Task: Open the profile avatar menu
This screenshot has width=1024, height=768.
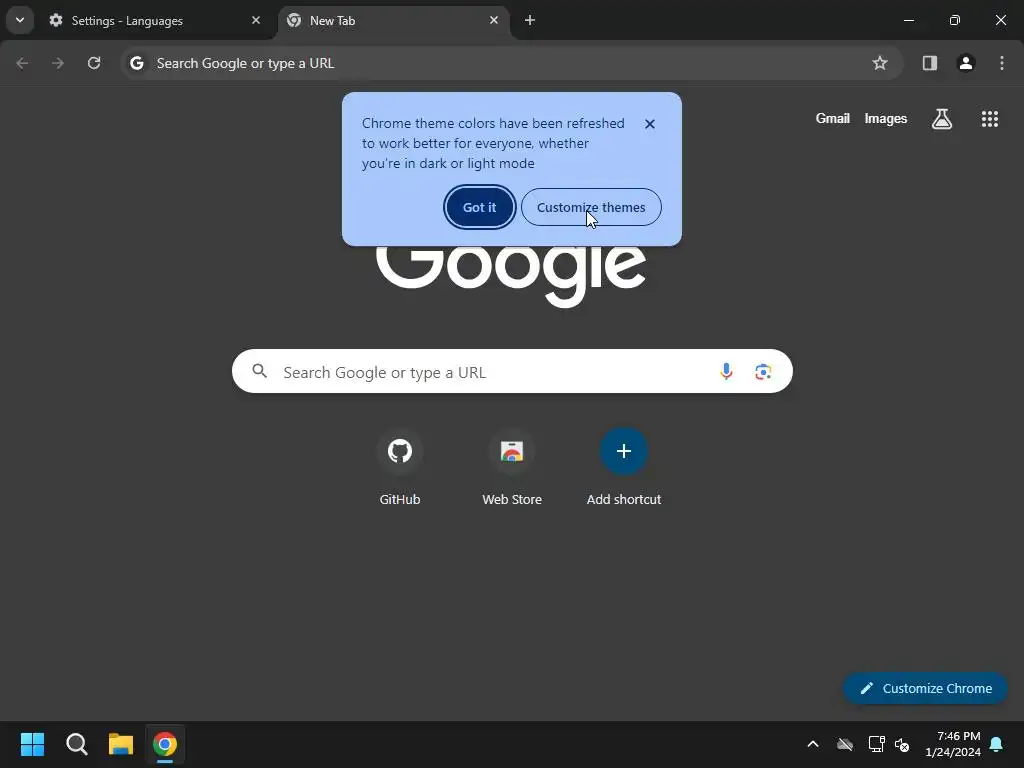Action: [966, 63]
